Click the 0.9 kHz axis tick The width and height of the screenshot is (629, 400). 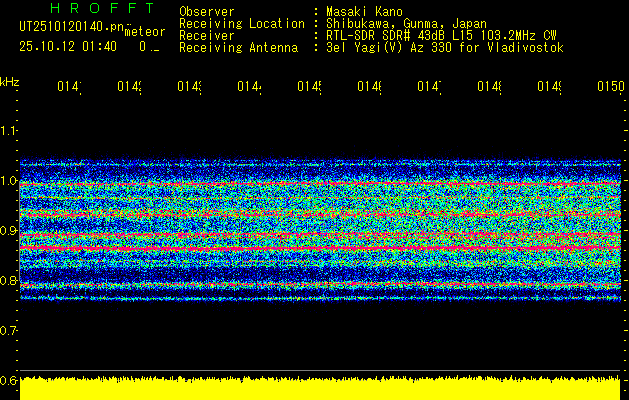[x=9, y=231]
